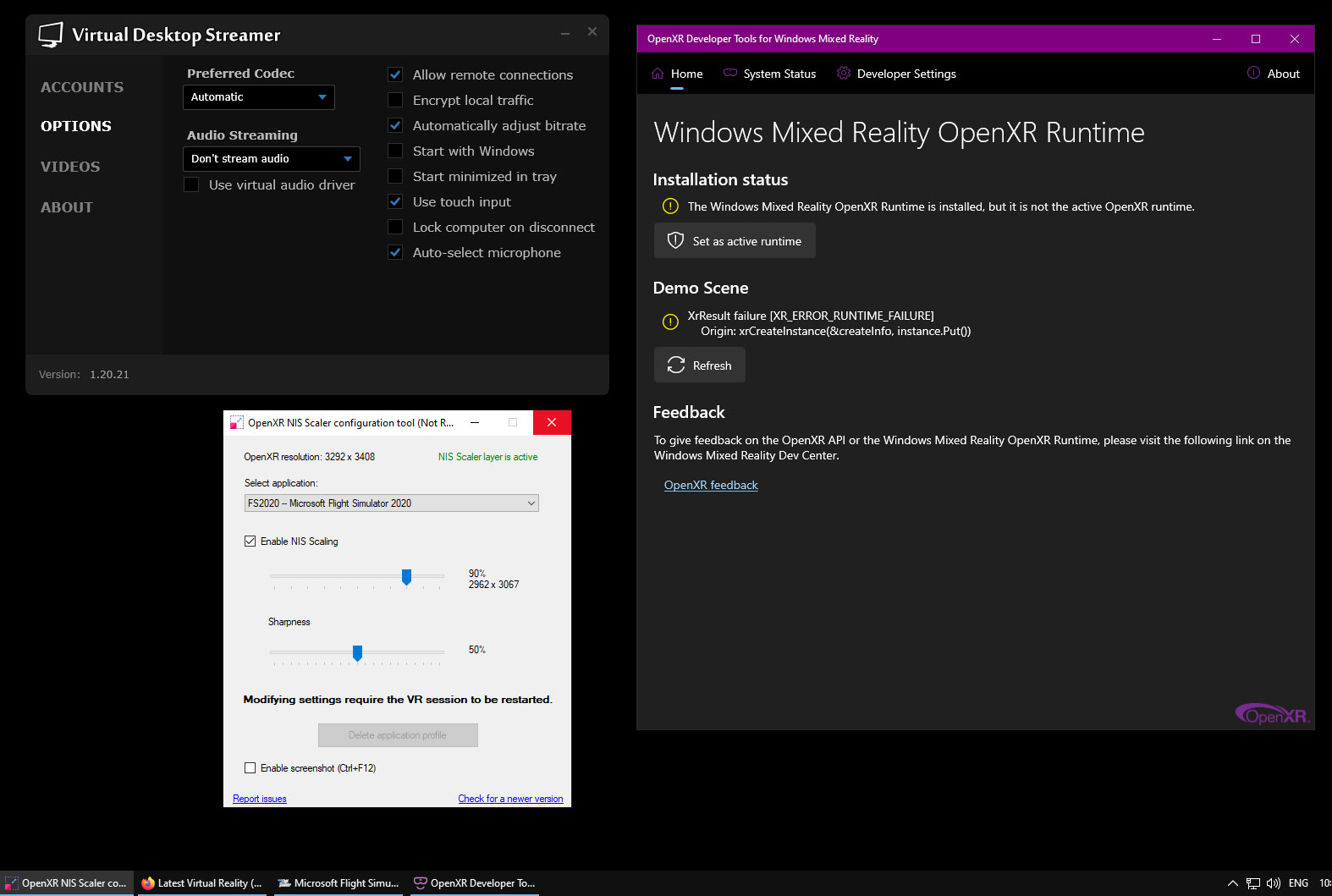This screenshot has width=1332, height=896.
Task: Click Delete application profile button
Action: (x=398, y=735)
